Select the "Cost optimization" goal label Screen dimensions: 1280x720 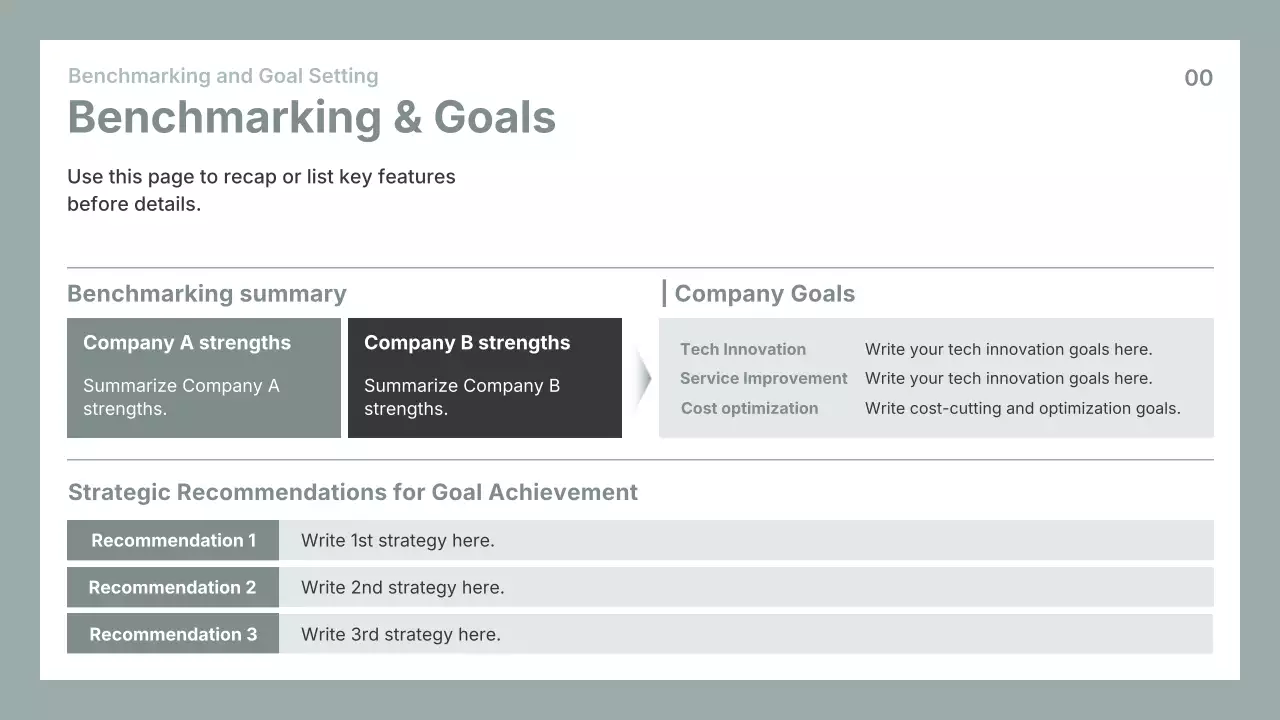pyautogui.click(x=749, y=408)
